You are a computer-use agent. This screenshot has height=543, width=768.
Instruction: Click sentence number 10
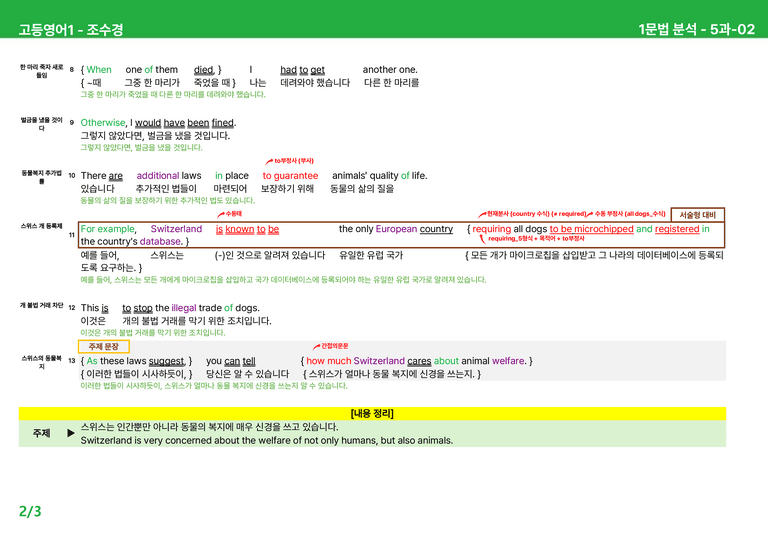[72, 175]
